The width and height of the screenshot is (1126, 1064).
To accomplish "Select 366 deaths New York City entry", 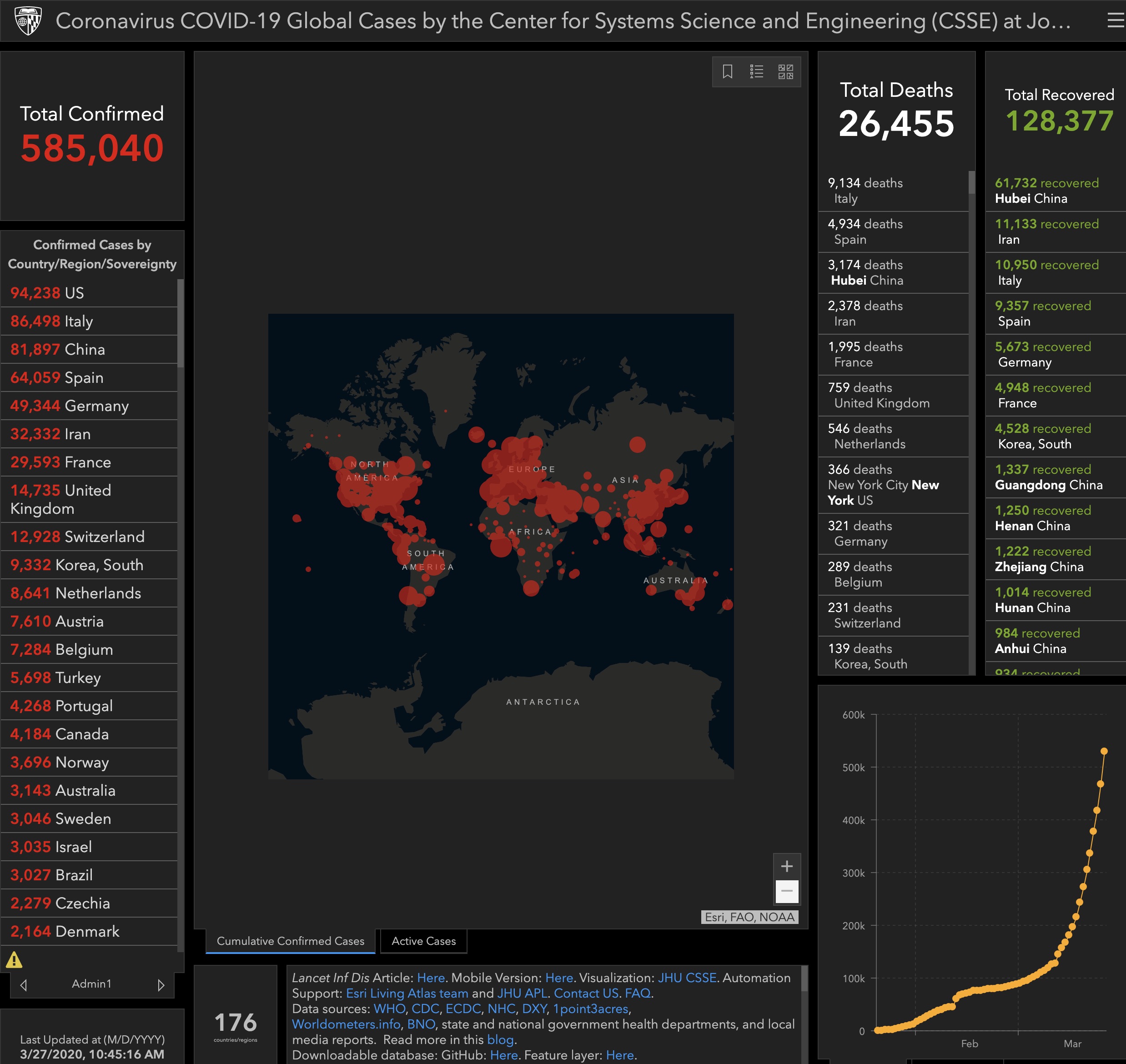I will pyautogui.click(x=893, y=486).
